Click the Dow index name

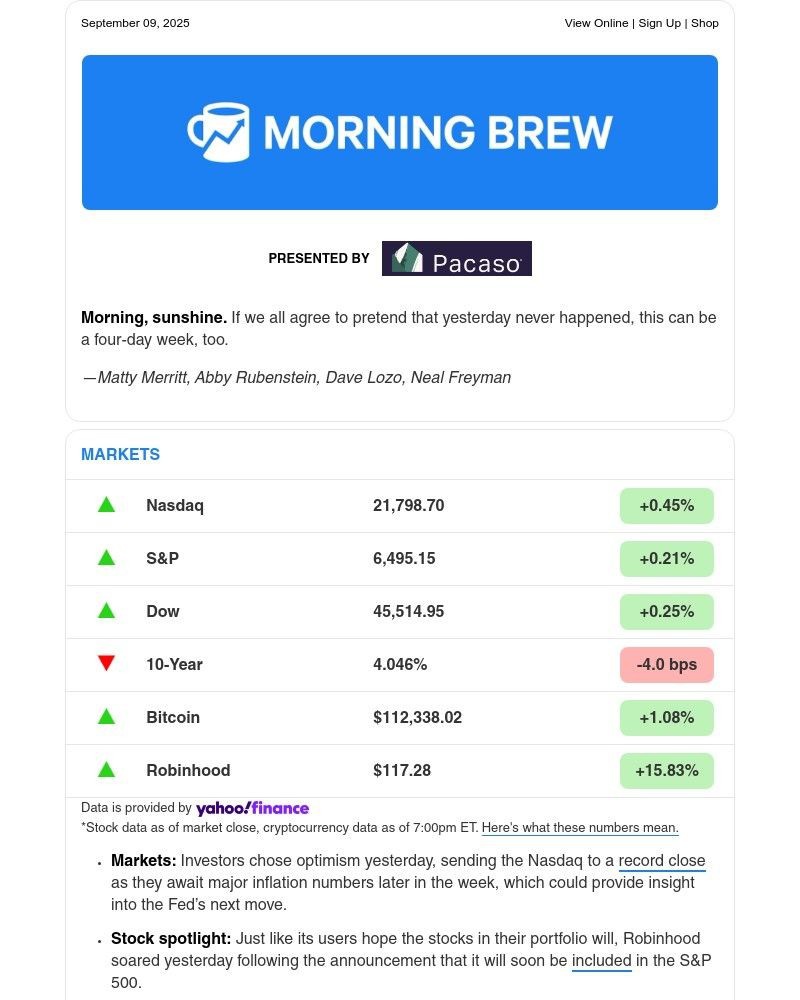tap(163, 612)
